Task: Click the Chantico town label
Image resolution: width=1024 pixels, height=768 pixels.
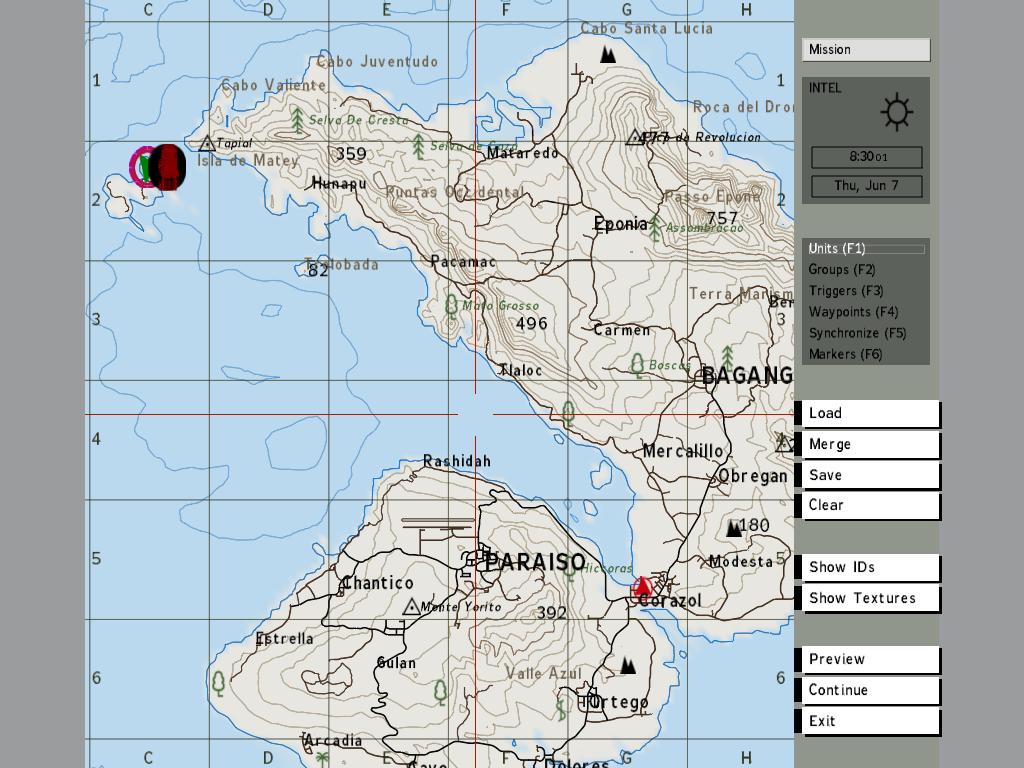Action: point(378,583)
